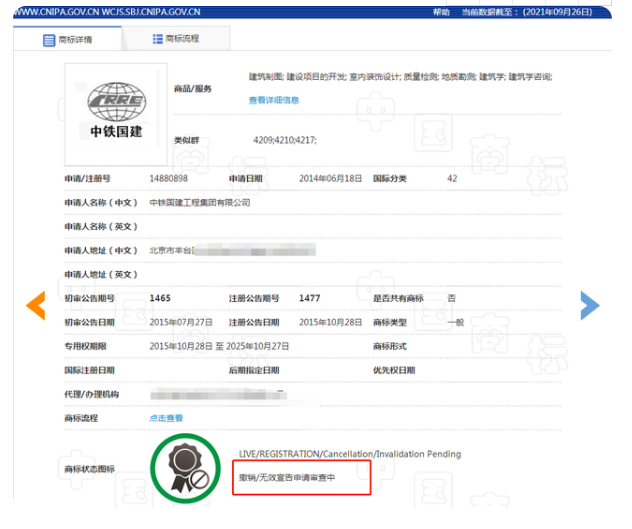The width and height of the screenshot is (632, 529).
Task: Select registration announcement issue 1477
Action: (x=310, y=298)
